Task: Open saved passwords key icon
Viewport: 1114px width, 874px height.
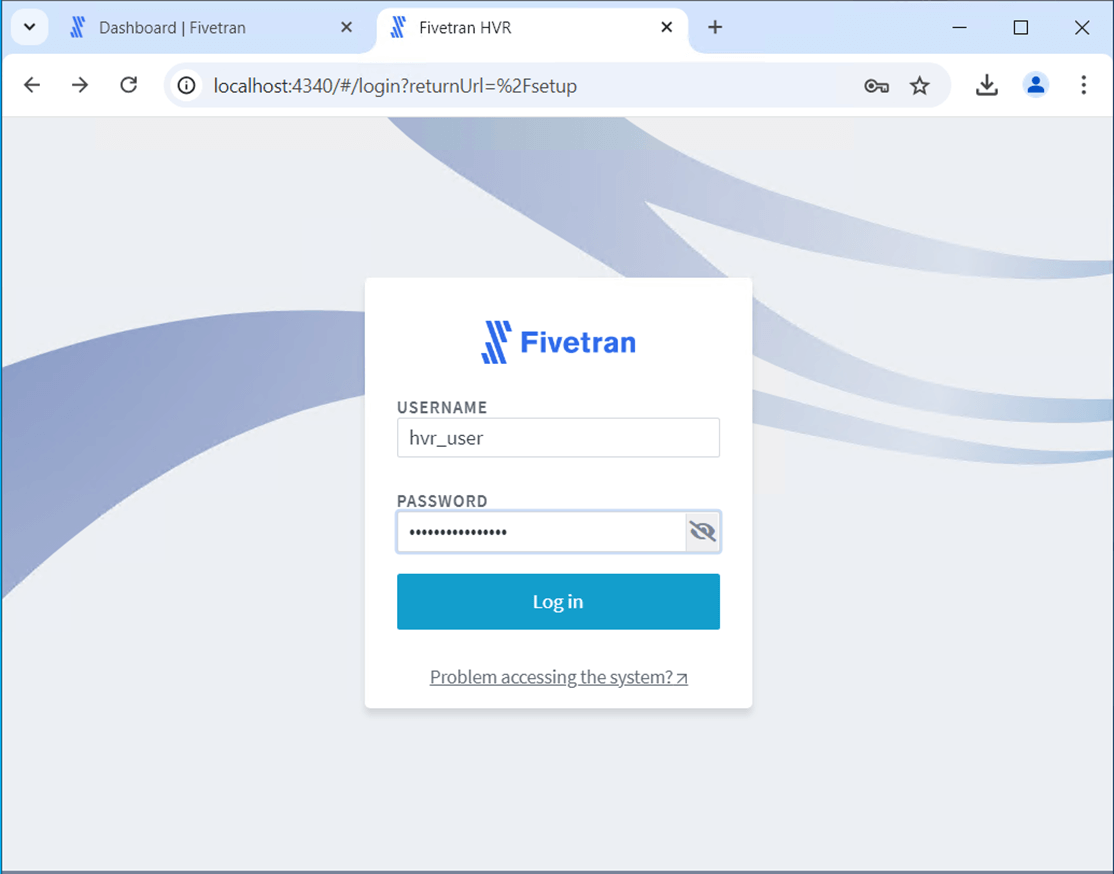Action: (876, 86)
